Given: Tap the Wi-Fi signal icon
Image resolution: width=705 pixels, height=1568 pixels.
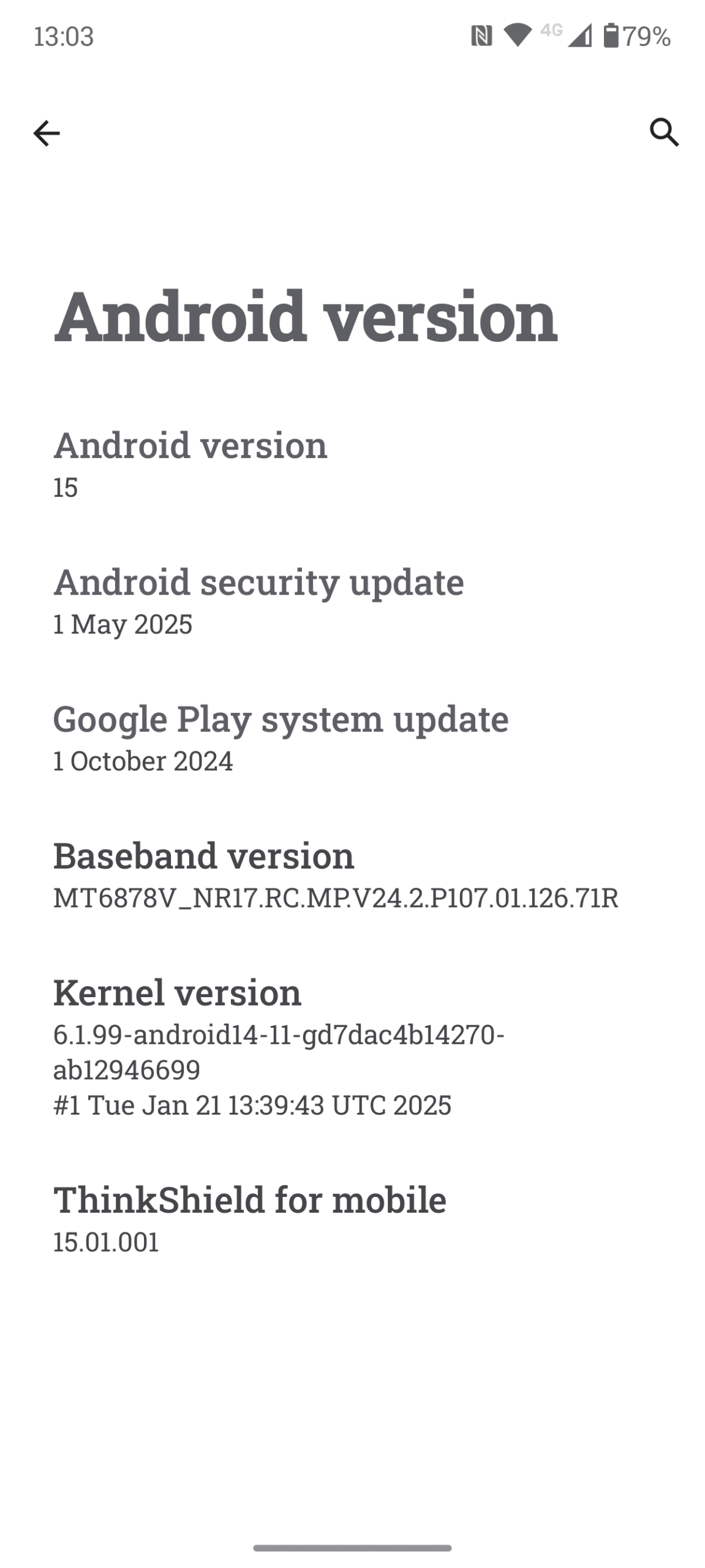Looking at the screenshot, I should (x=518, y=36).
